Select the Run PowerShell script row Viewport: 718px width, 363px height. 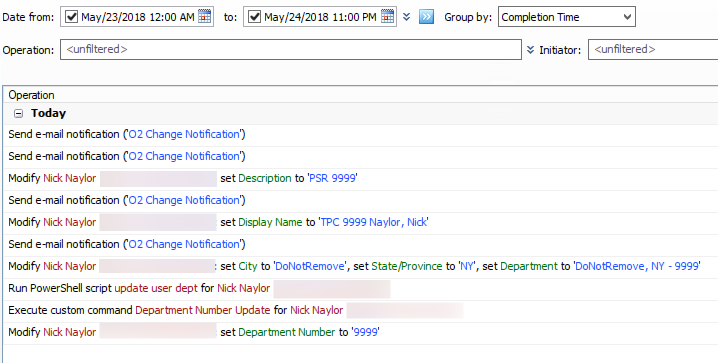click(360, 288)
